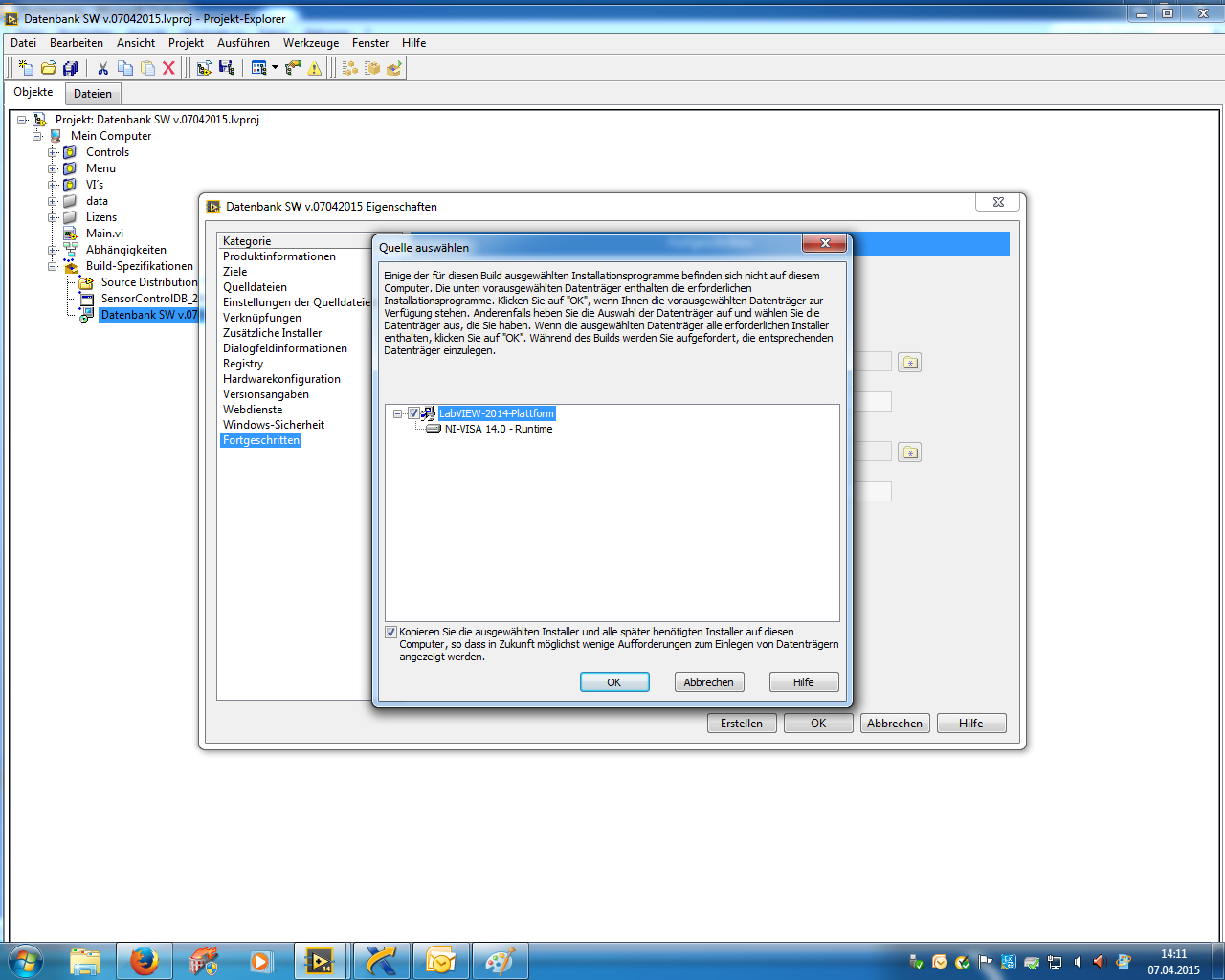The height and width of the screenshot is (980, 1225).
Task: Click the Build-Spezifikationen package icon
Action: 70,266
